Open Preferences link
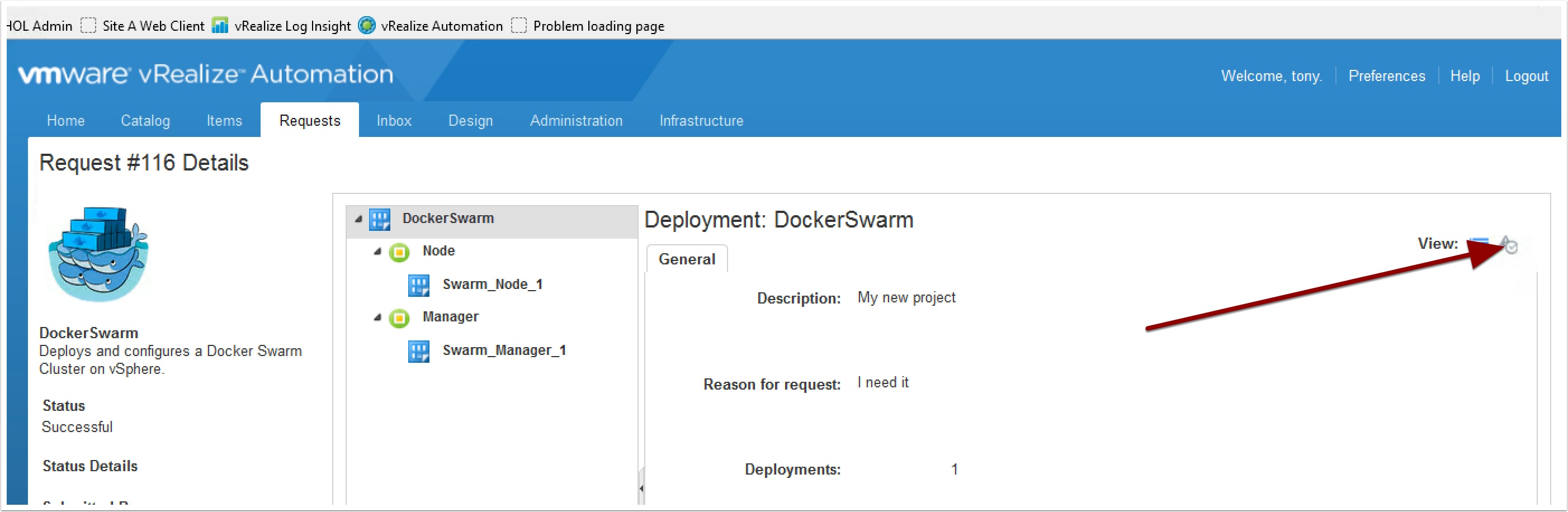 (1387, 76)
